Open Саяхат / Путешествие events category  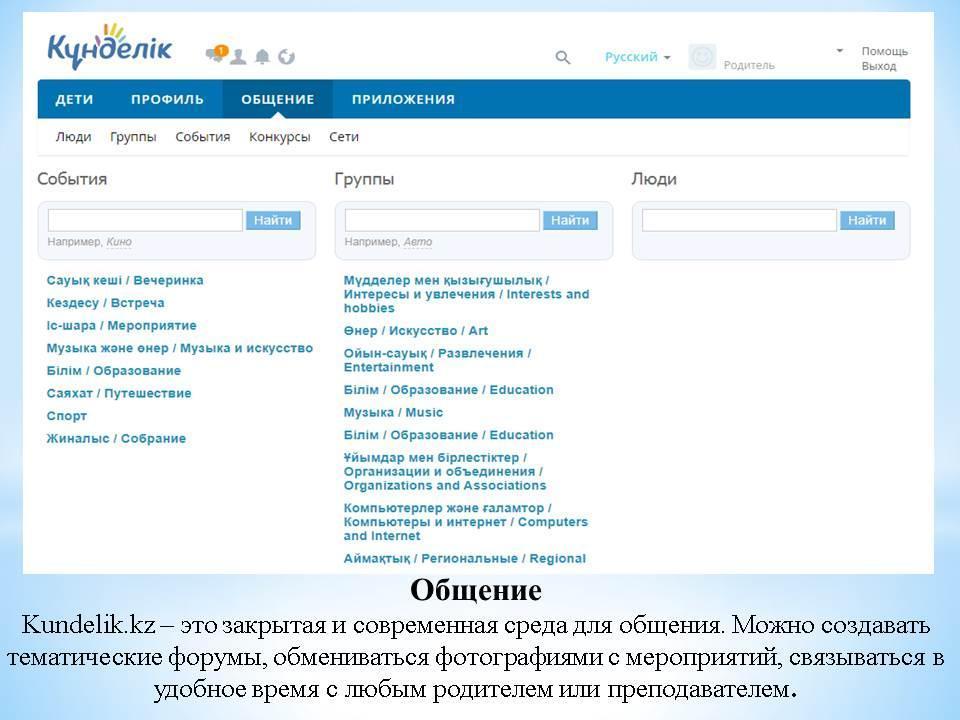click(x=119, y=394)
